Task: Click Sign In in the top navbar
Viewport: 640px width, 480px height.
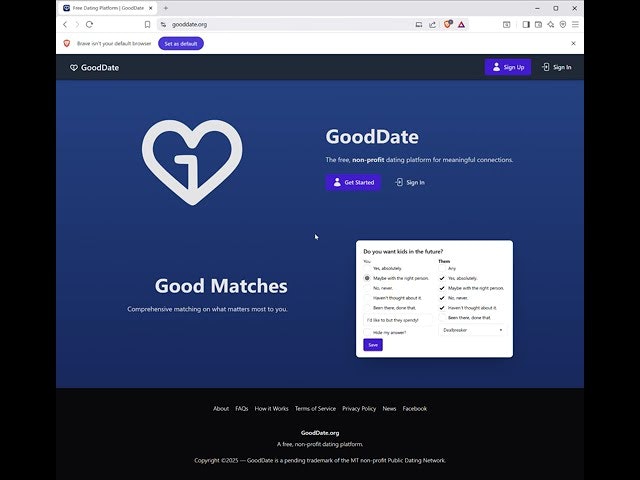Action: coord(557,67)
